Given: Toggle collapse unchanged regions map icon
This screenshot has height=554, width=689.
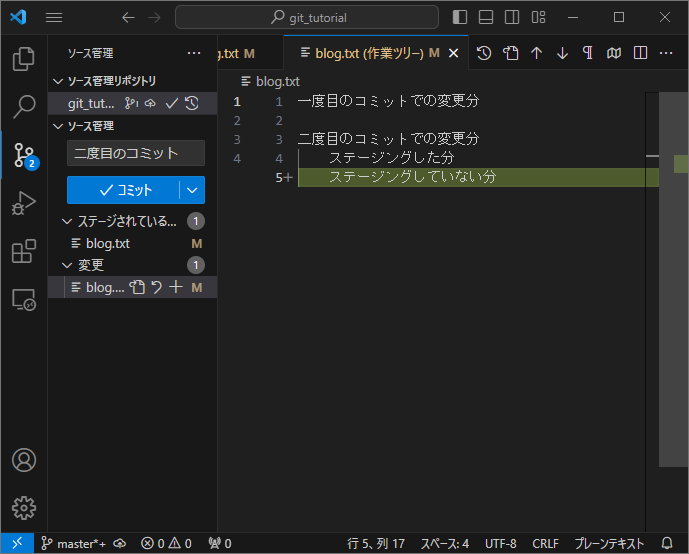Looking at the screenshot, I should coord(614,53).
